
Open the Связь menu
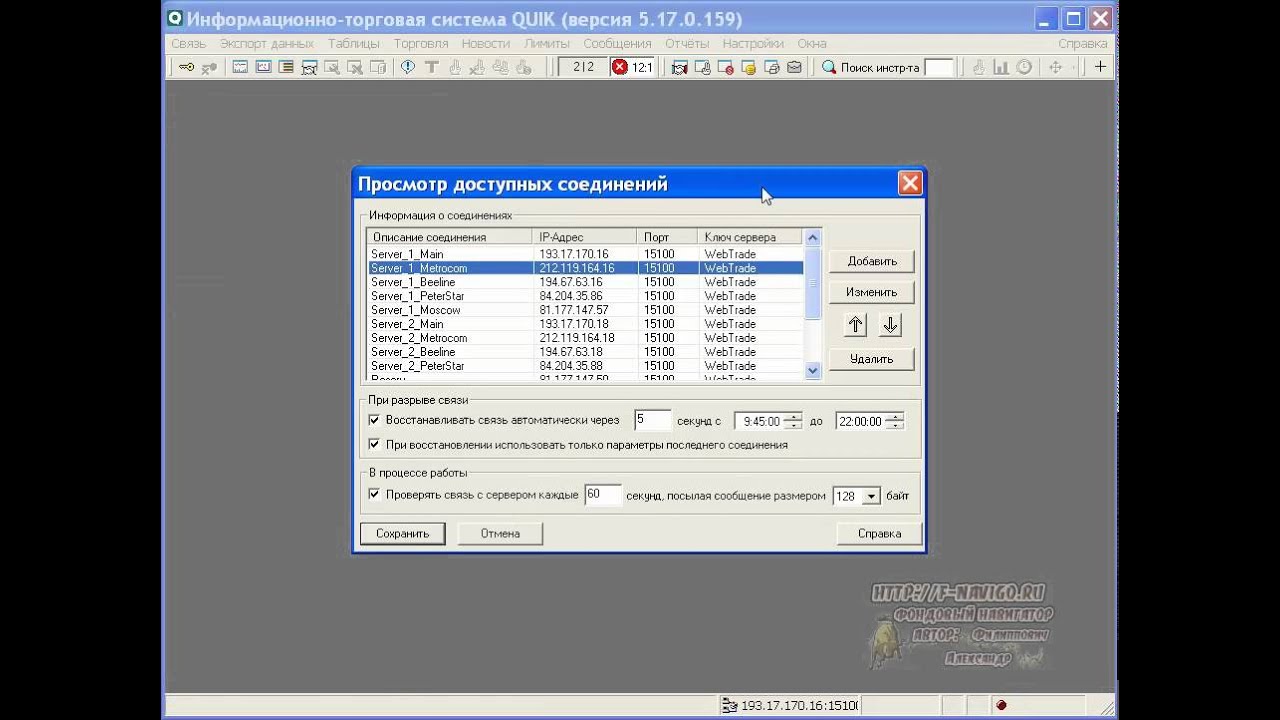click(x=188, y=43)
